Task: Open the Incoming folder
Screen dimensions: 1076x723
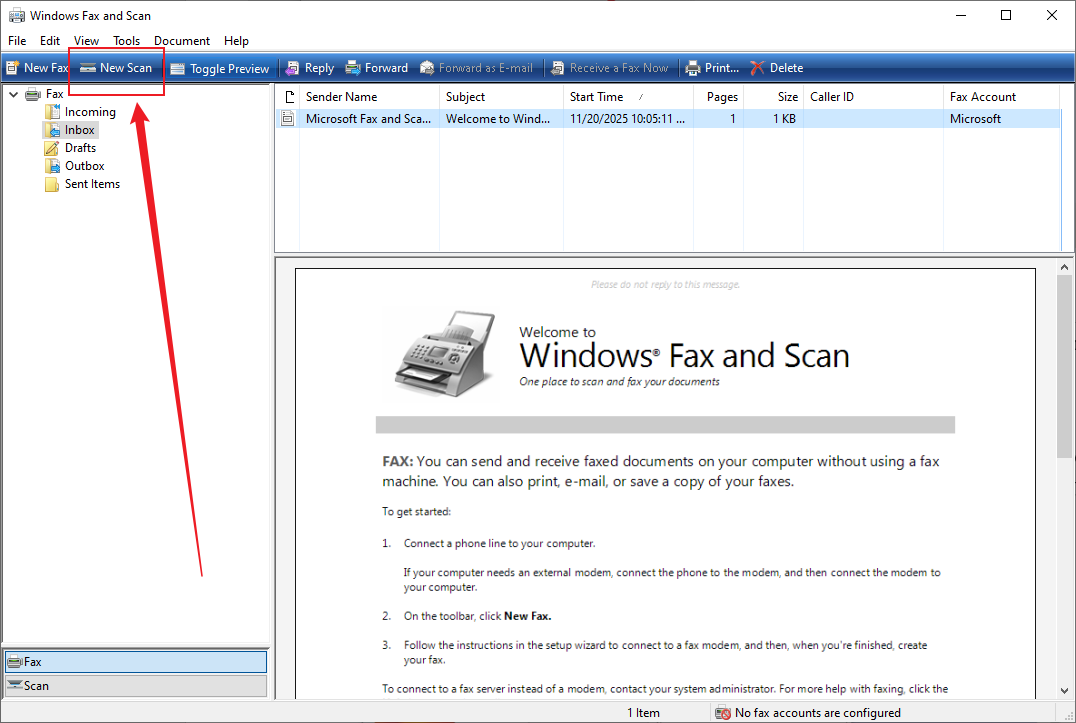Action: (x=90, y=112)
